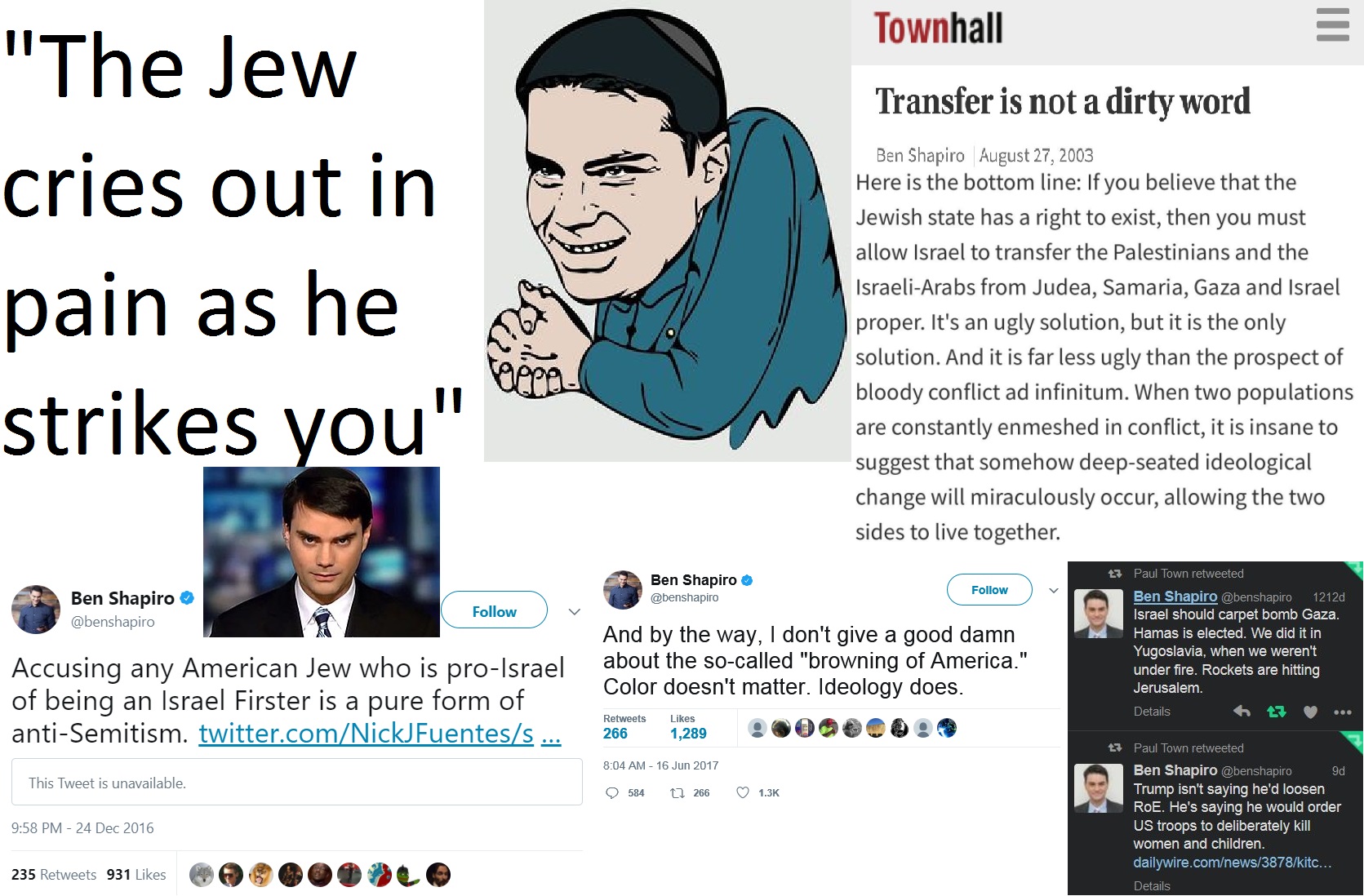Expand the chevron beside middle Follow button
This screenshot has height=896, width=1364.
(1053, 590)
